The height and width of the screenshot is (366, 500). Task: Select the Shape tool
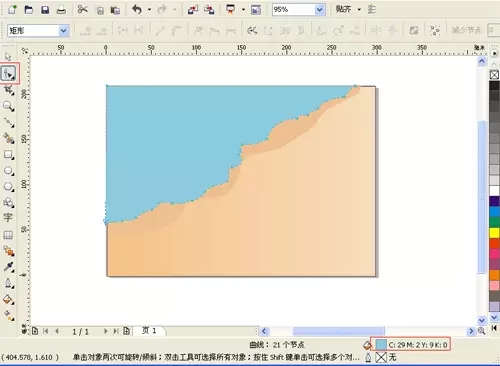pos(8,73)
